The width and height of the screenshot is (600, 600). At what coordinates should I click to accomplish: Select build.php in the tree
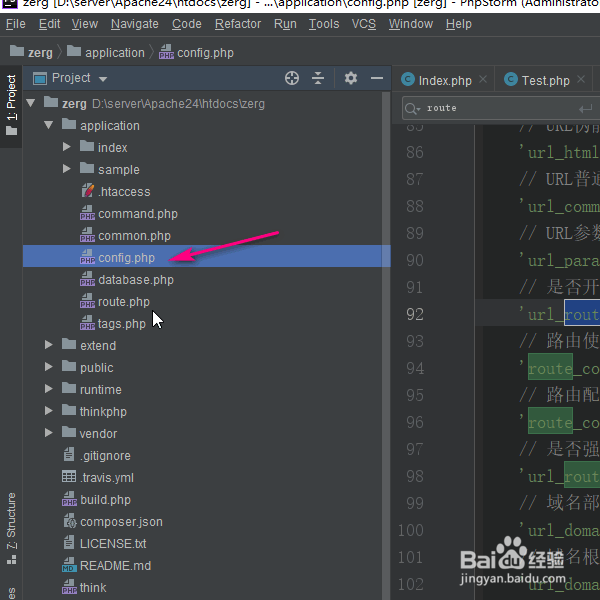point(96,500)
